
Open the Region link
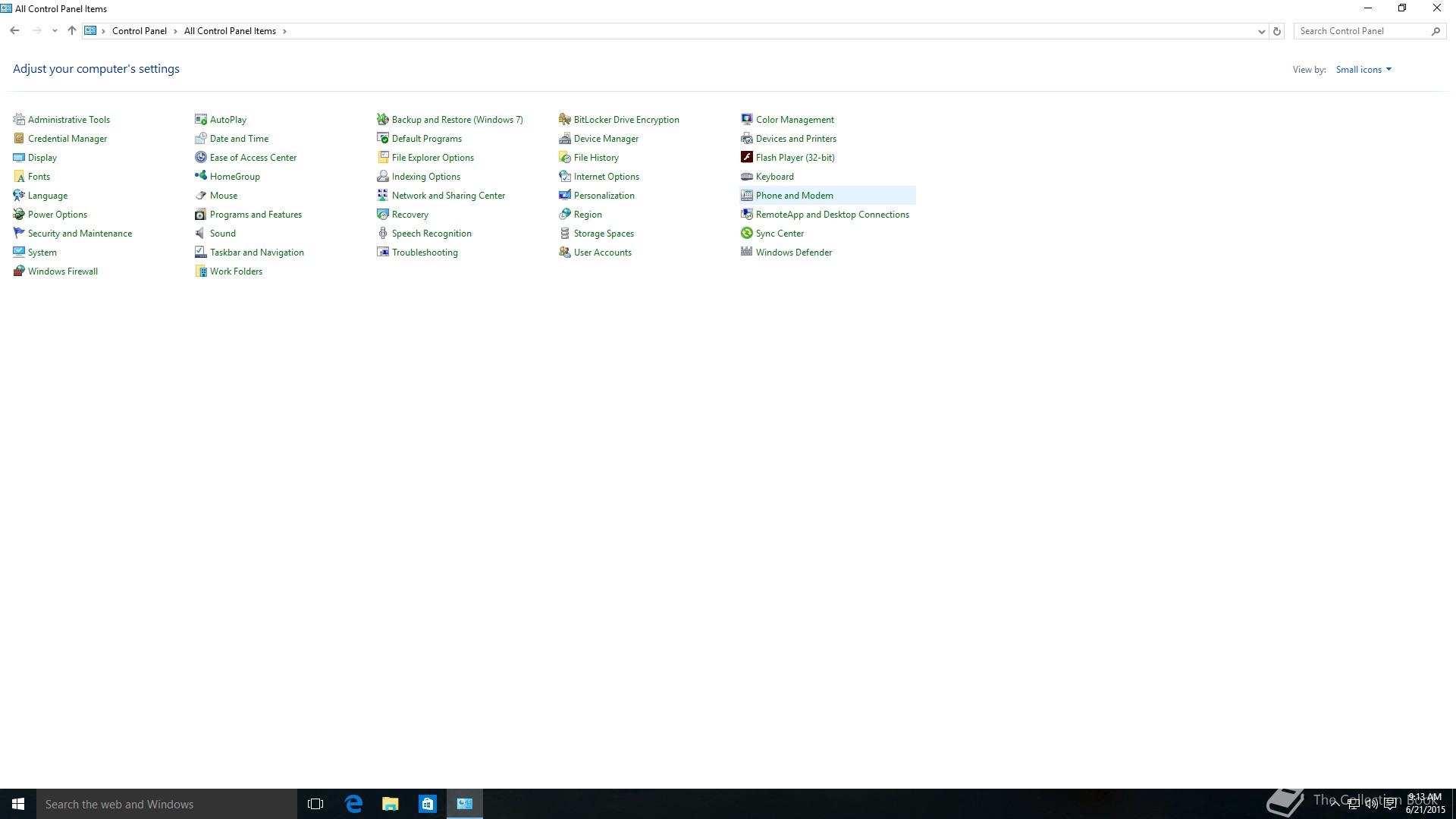(588, 215)
